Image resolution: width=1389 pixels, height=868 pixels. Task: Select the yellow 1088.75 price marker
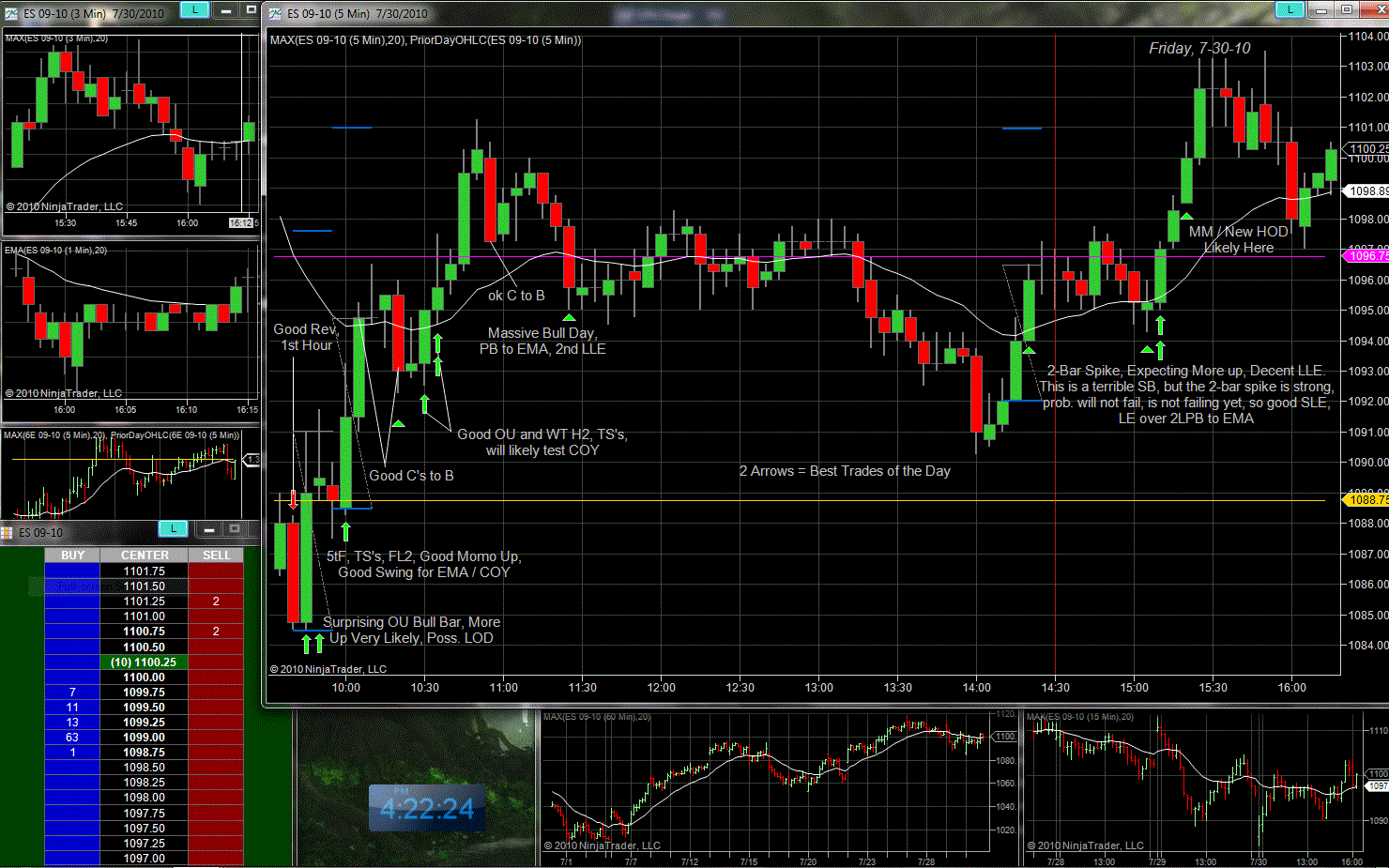1367,500
